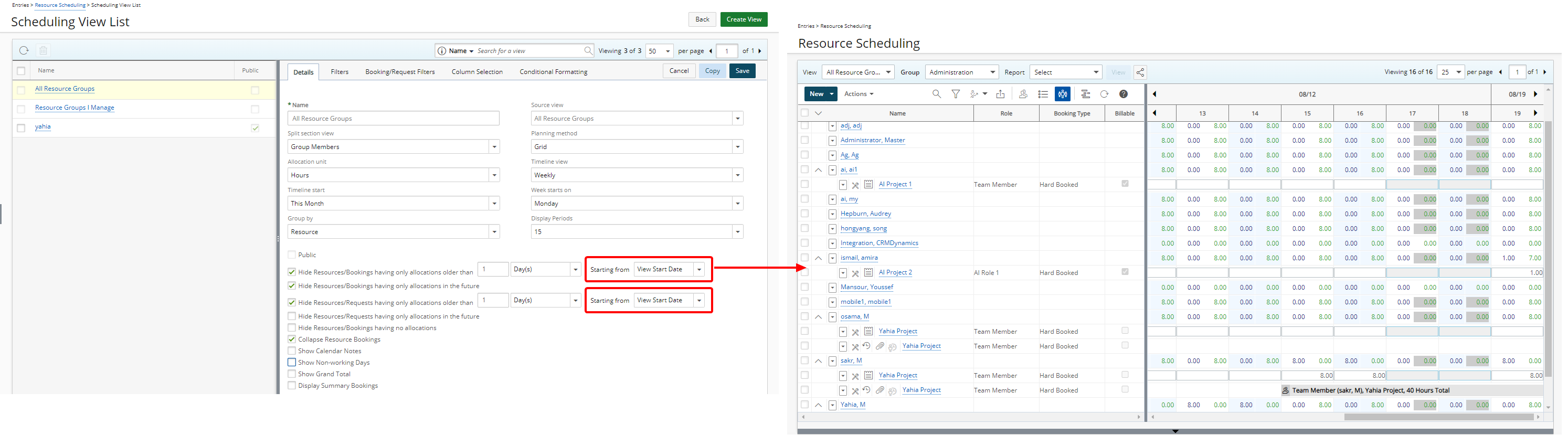Click the Gantt chart view icon
Image resolution: width=1568 pixels, height=445 pixels.
tap(1085, 94)
